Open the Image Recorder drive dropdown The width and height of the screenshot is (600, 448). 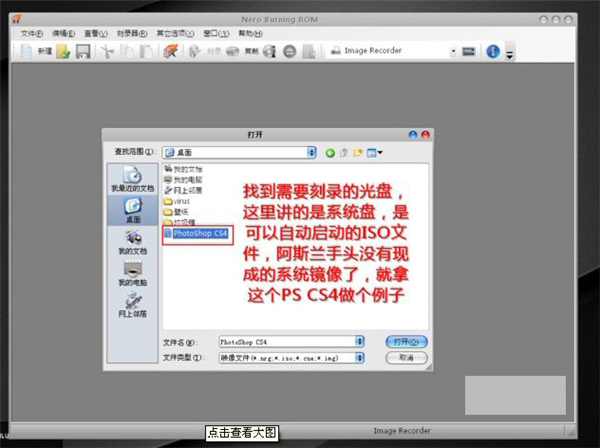pos(453,51)
